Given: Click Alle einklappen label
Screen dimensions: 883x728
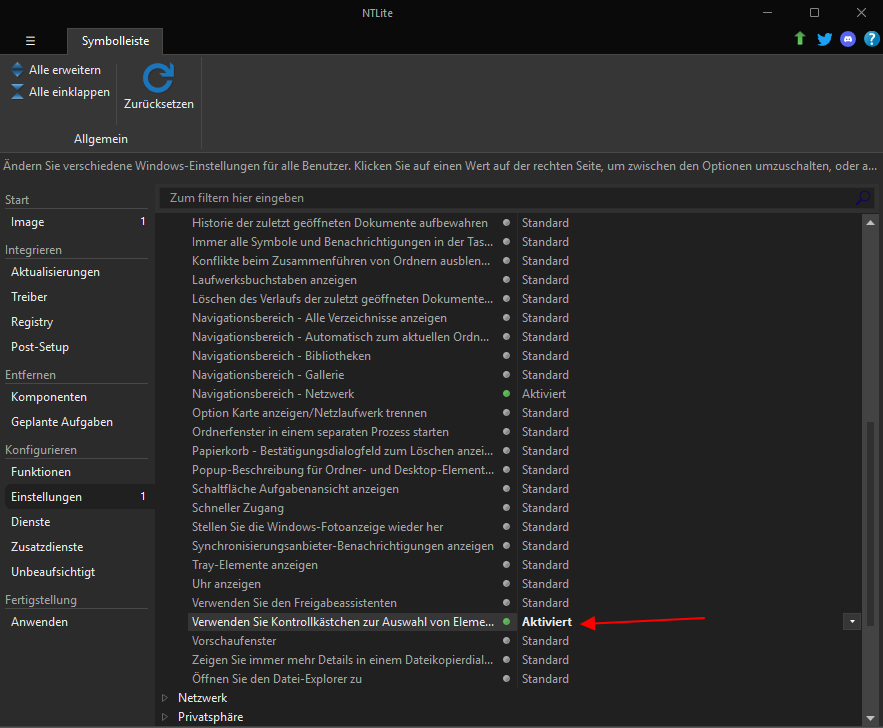Looking at the screenshot, I should (69, 92).
